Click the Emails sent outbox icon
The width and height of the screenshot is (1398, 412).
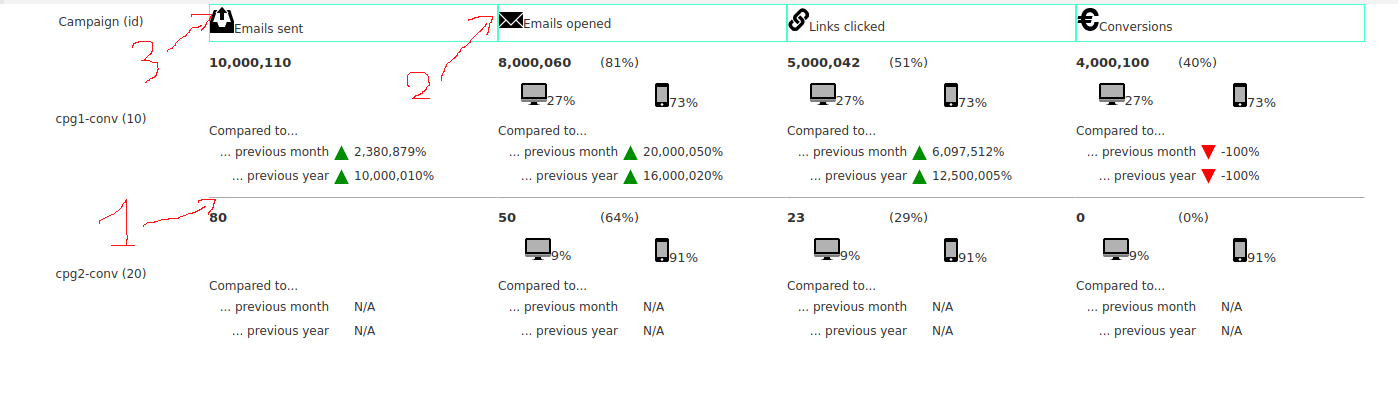[x=222, y=20]
